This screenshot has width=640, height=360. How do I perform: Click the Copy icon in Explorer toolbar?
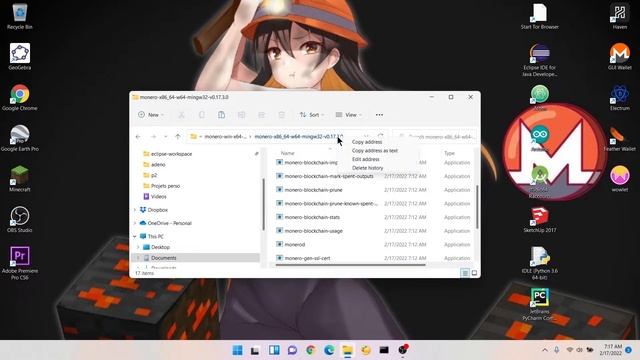click(x=202, y=115)
